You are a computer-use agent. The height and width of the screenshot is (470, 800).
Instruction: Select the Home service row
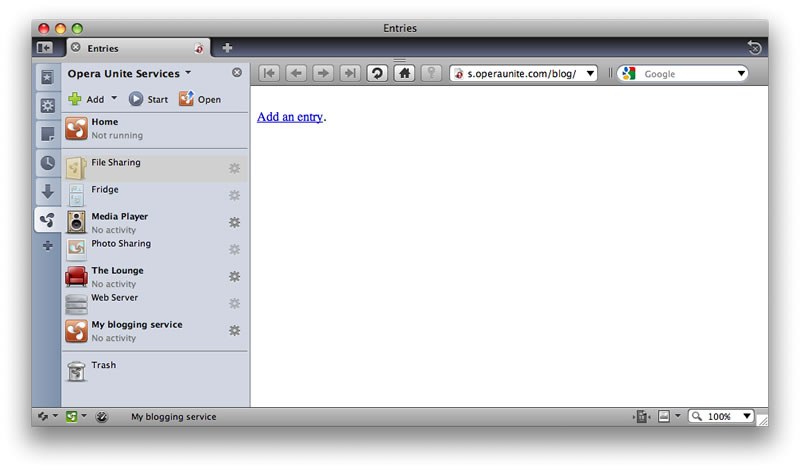[155, 129]
